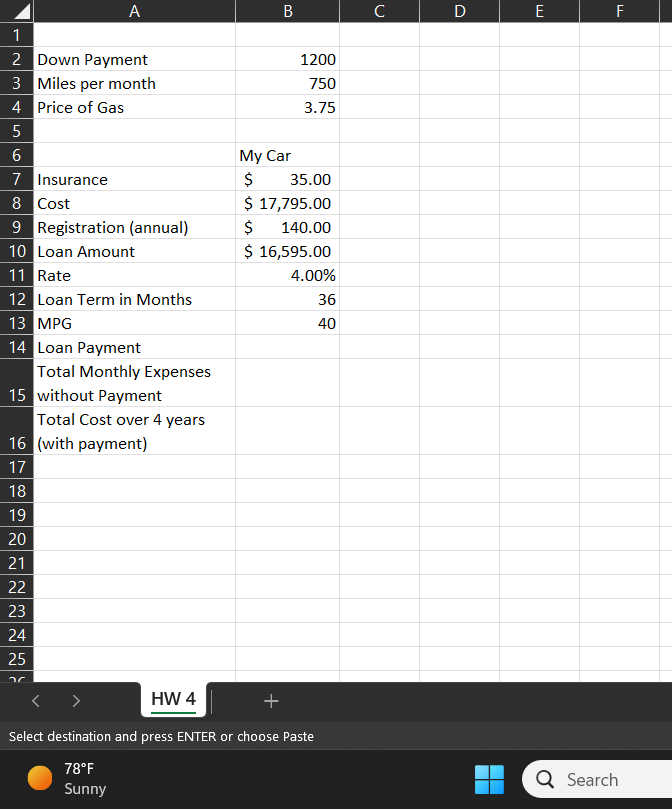Switch to the HW 4 sheet tab
Image resolution: width=672 pixels, height=809 pixels.
coord(173,699)
